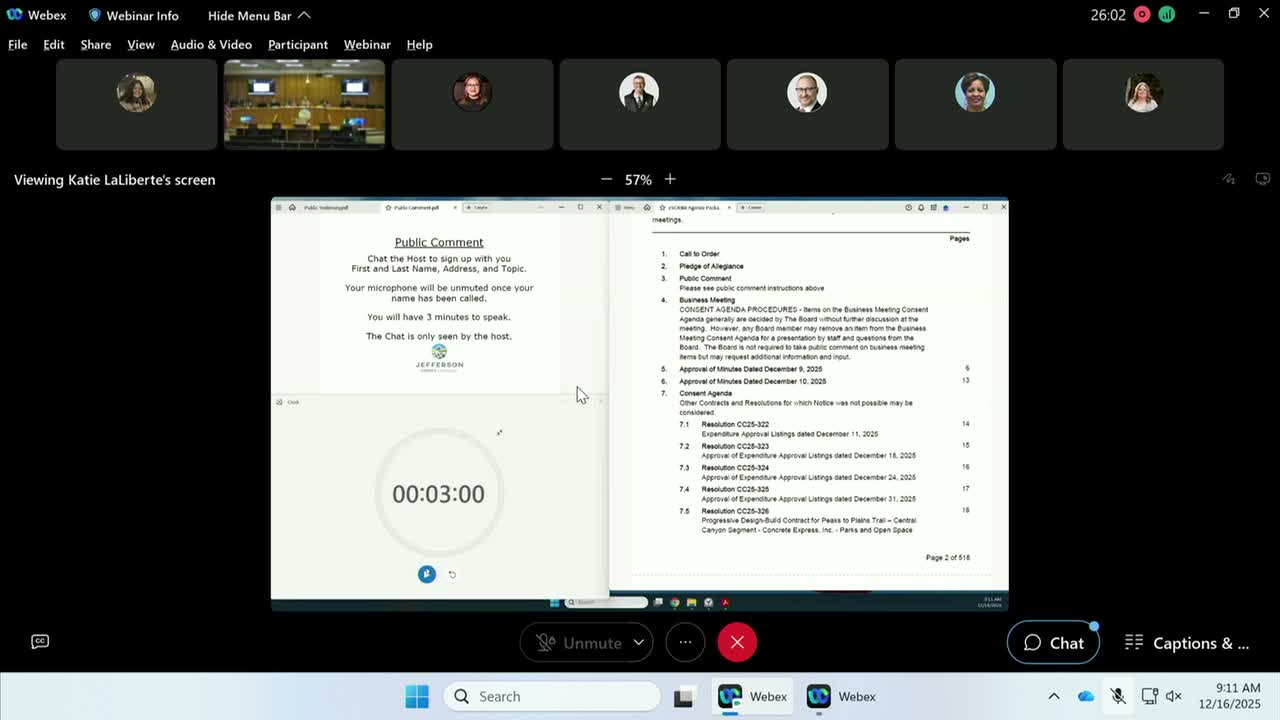Click the red leave webinar button
This screenshot has height=720, width=1280.
click(737, 643)
